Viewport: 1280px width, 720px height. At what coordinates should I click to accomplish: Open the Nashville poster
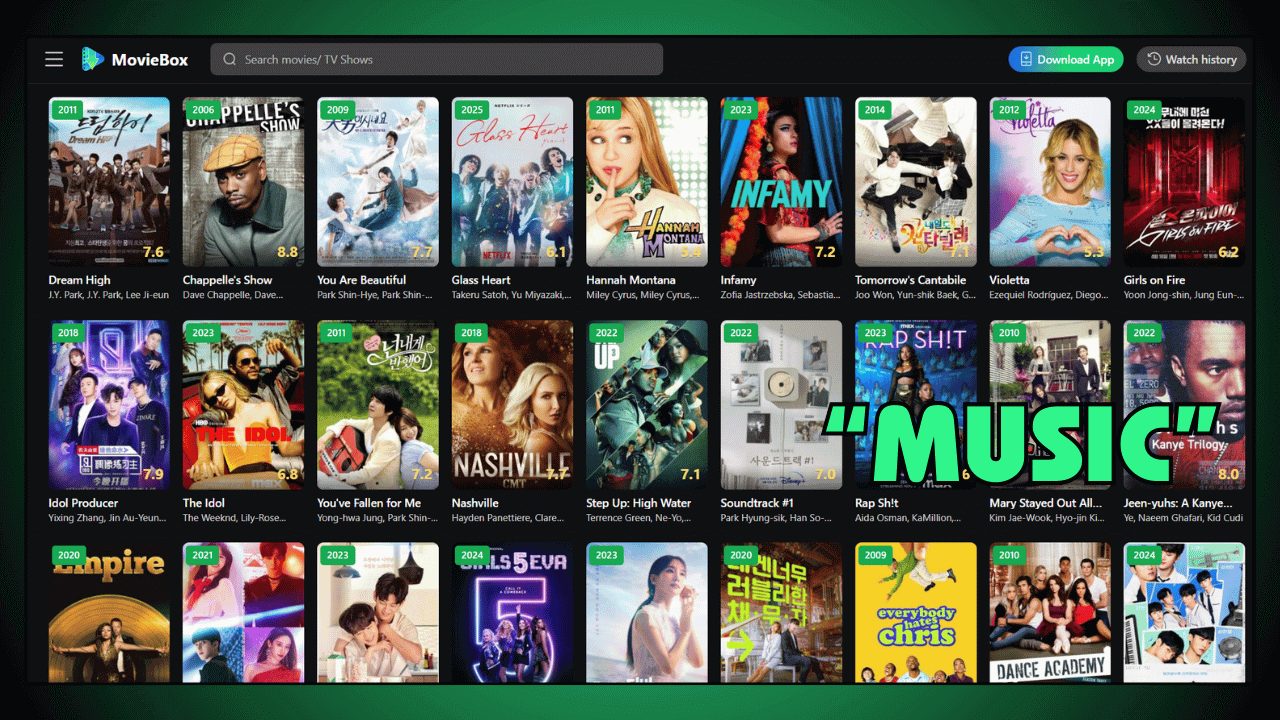pyautogui.click(x=512, y=404)
